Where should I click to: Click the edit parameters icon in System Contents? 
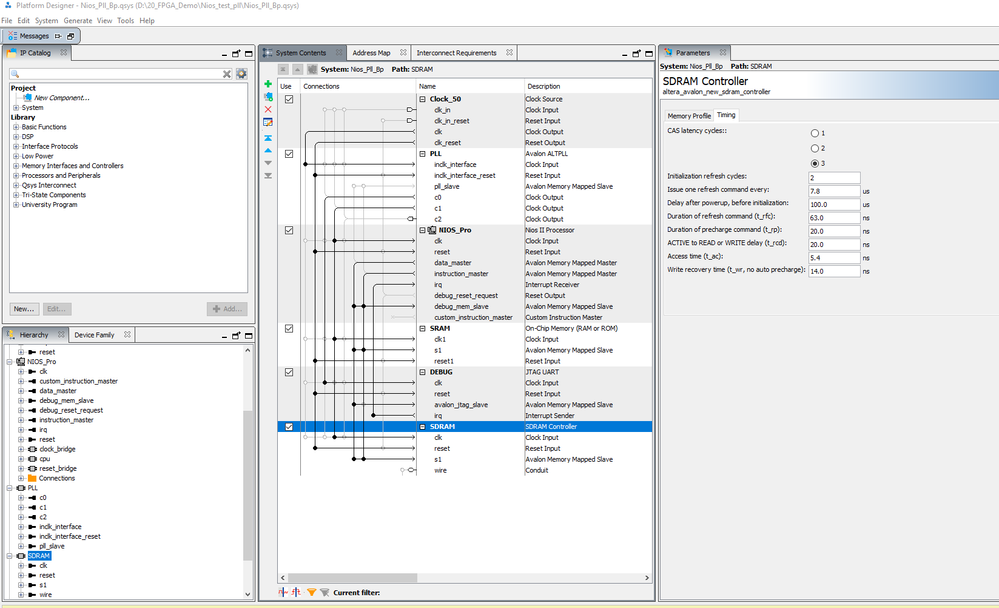(x=268, y=122)
